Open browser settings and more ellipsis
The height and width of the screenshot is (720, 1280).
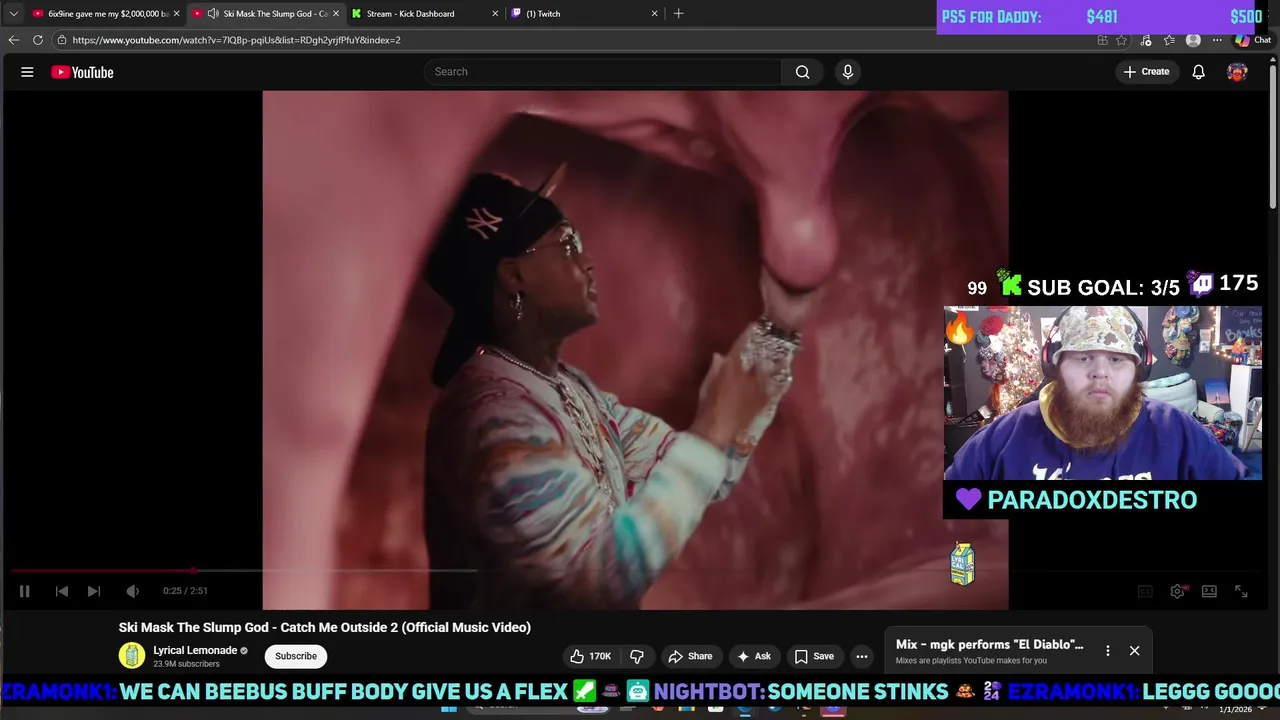(x=1217, y=40)
